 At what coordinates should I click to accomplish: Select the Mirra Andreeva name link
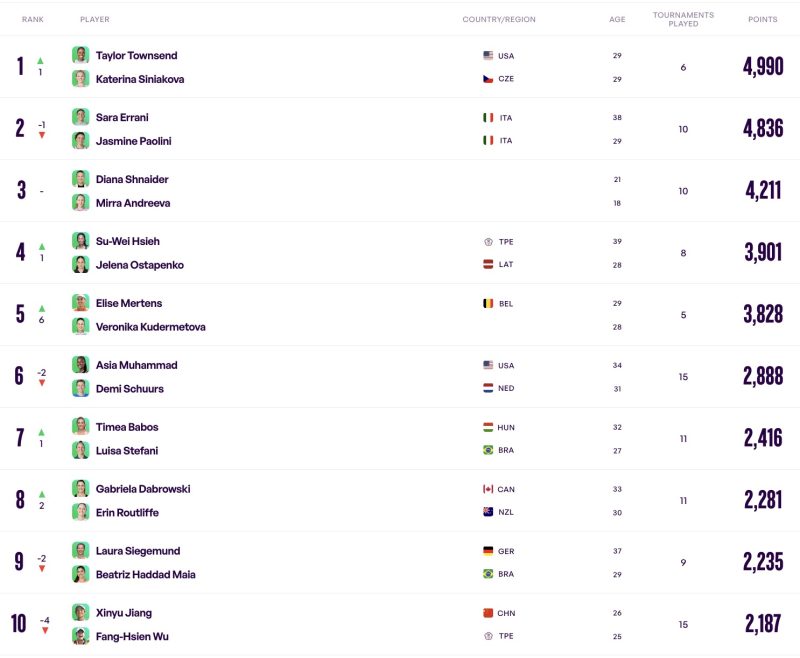(x=133, y=203)
